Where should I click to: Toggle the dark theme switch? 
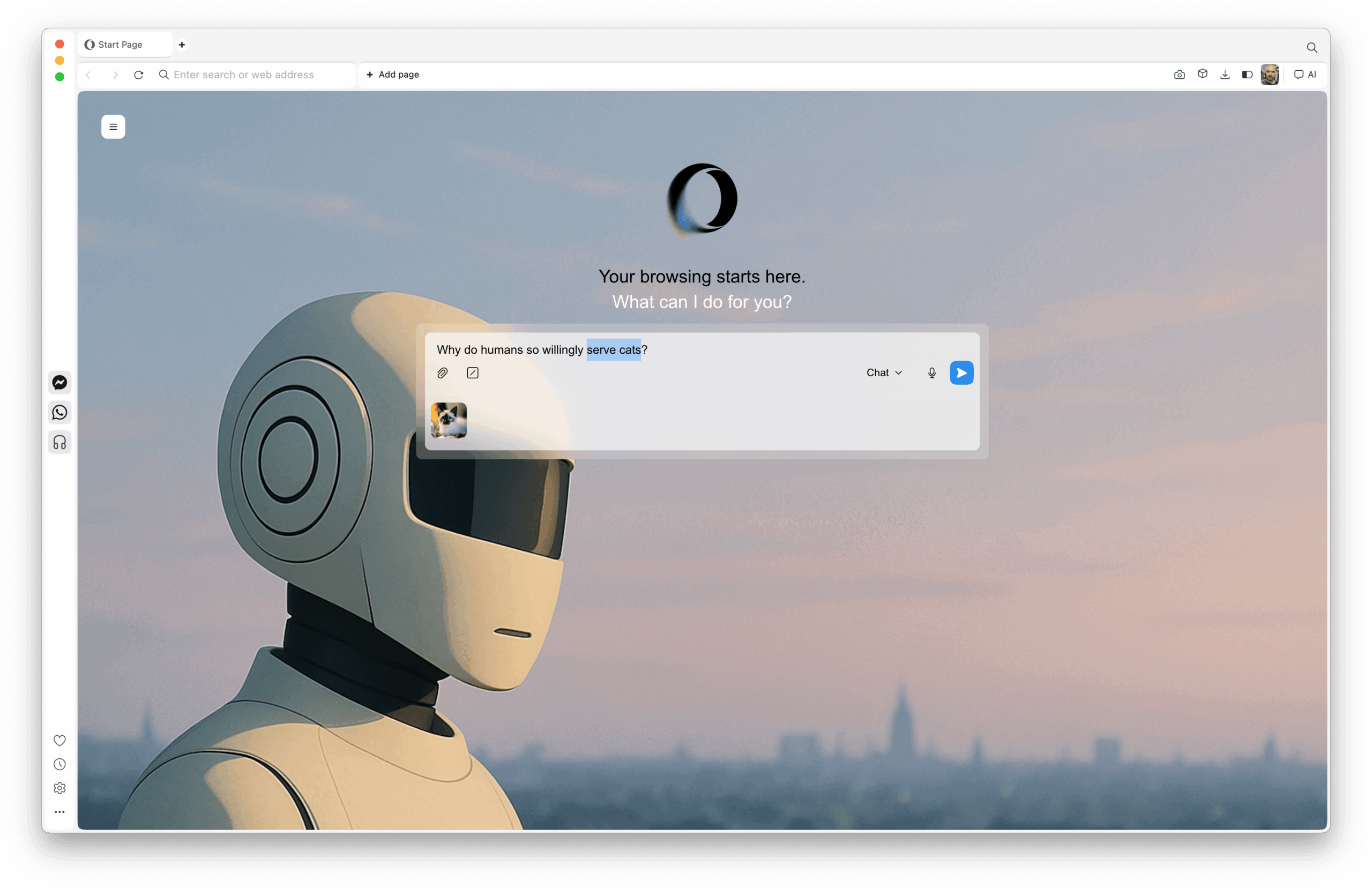(x=1248, y=74)
